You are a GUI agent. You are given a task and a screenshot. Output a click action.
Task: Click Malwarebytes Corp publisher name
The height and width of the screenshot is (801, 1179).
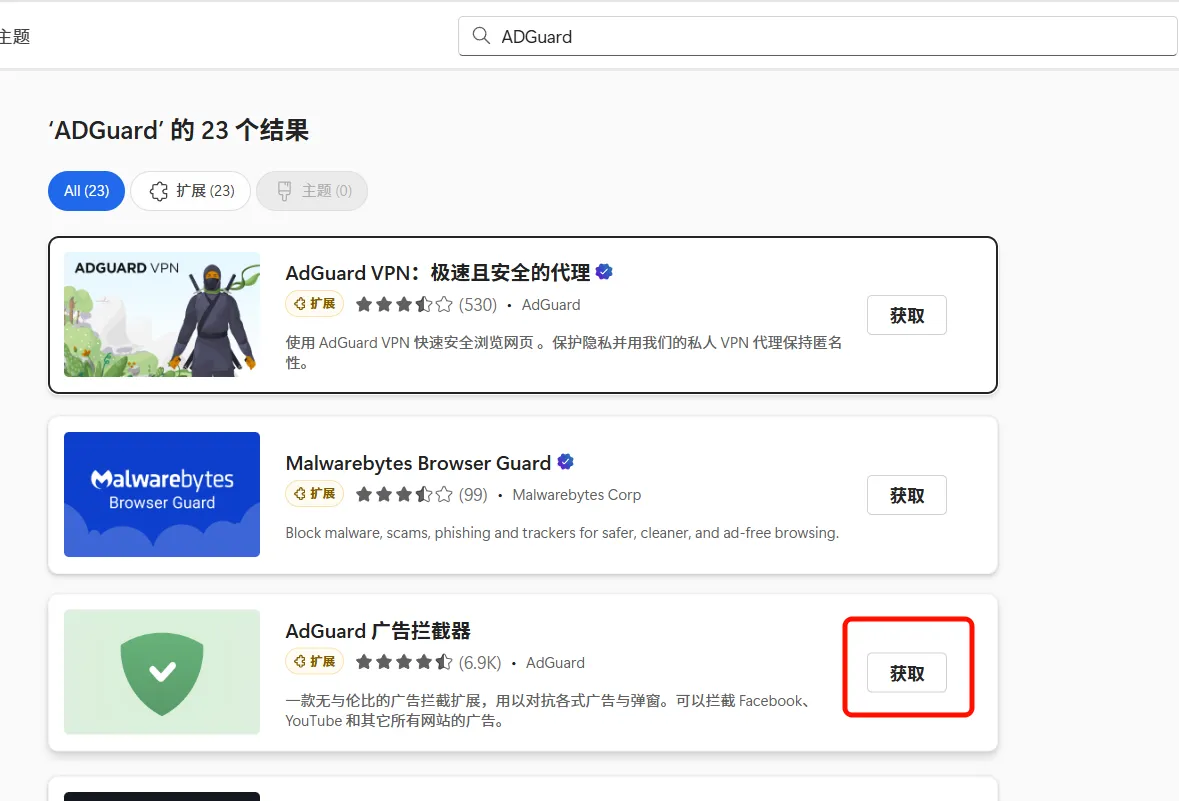[577, 495]
